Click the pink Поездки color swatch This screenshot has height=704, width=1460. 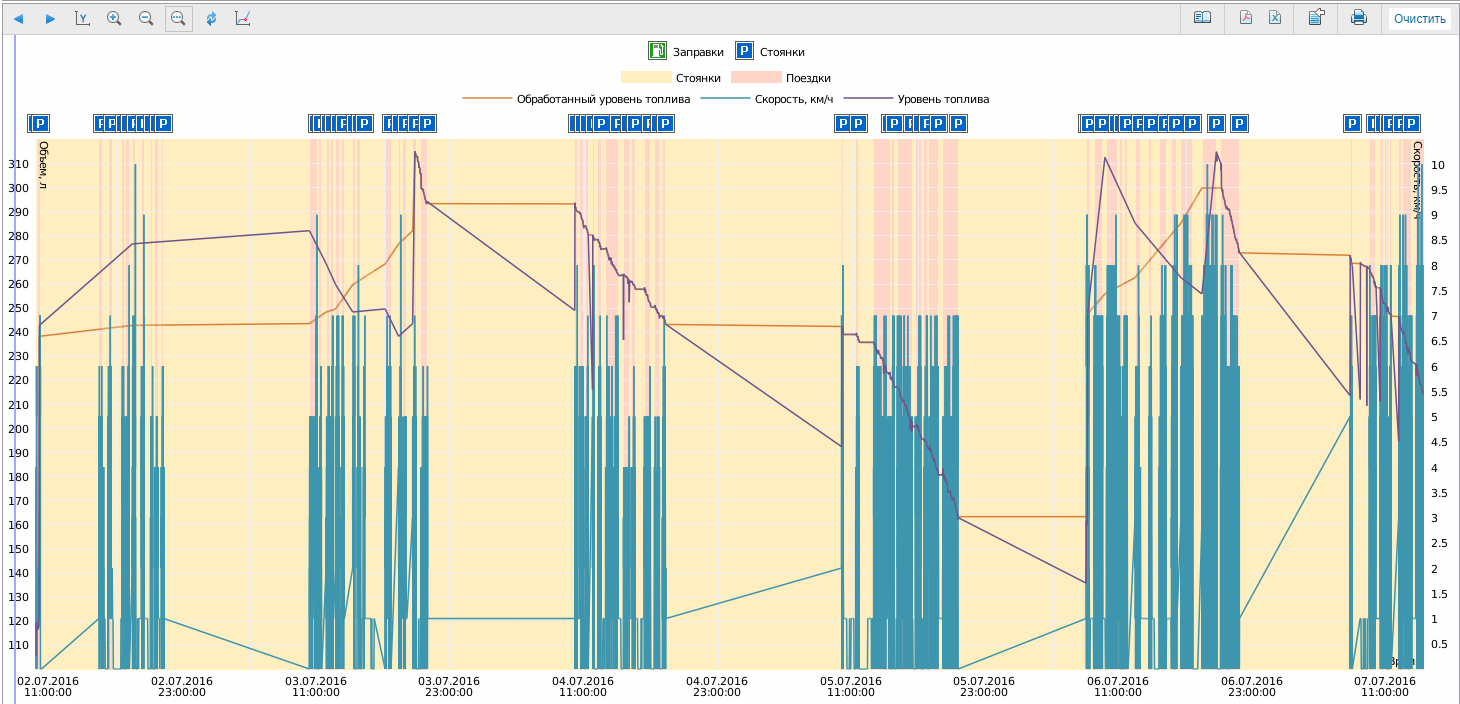(x=755, y=78)
